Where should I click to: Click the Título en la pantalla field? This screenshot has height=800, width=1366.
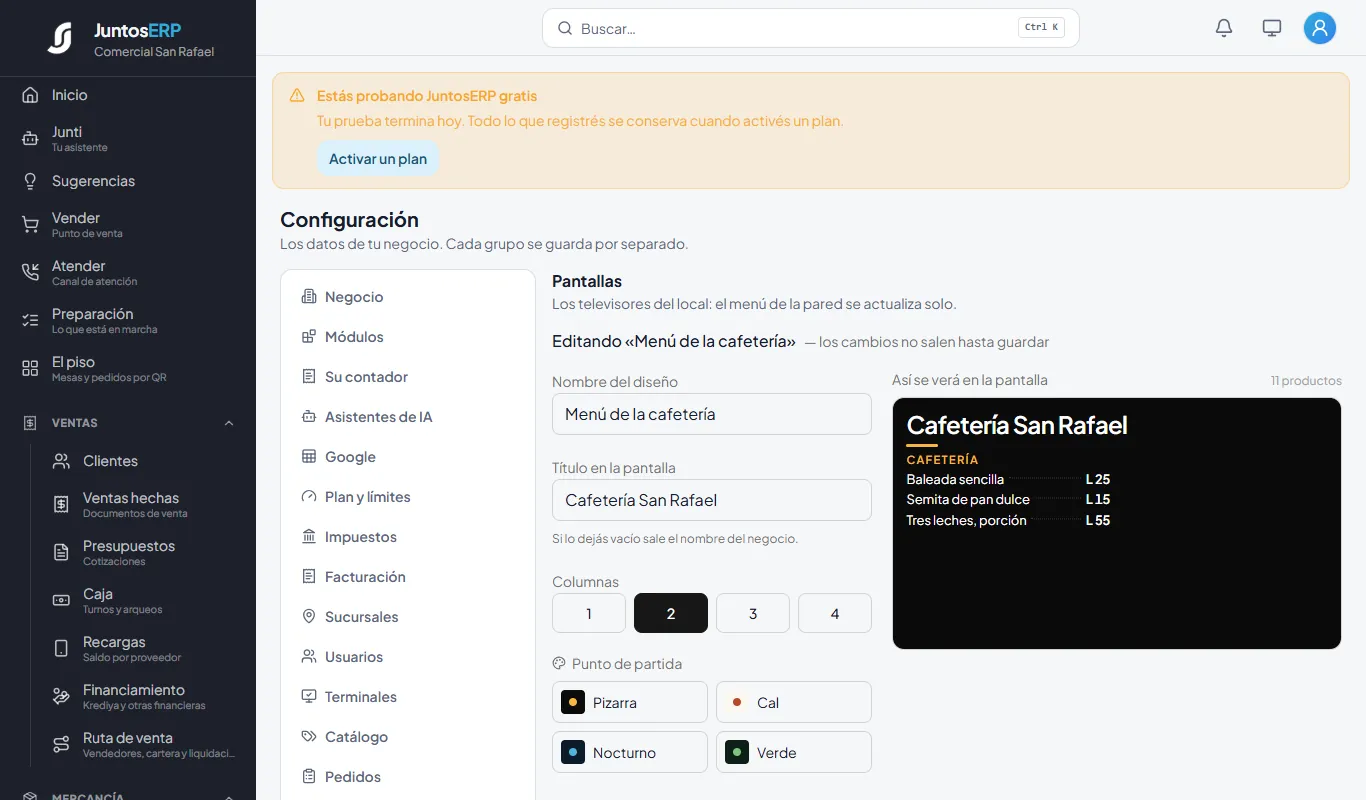pos(712,500)
